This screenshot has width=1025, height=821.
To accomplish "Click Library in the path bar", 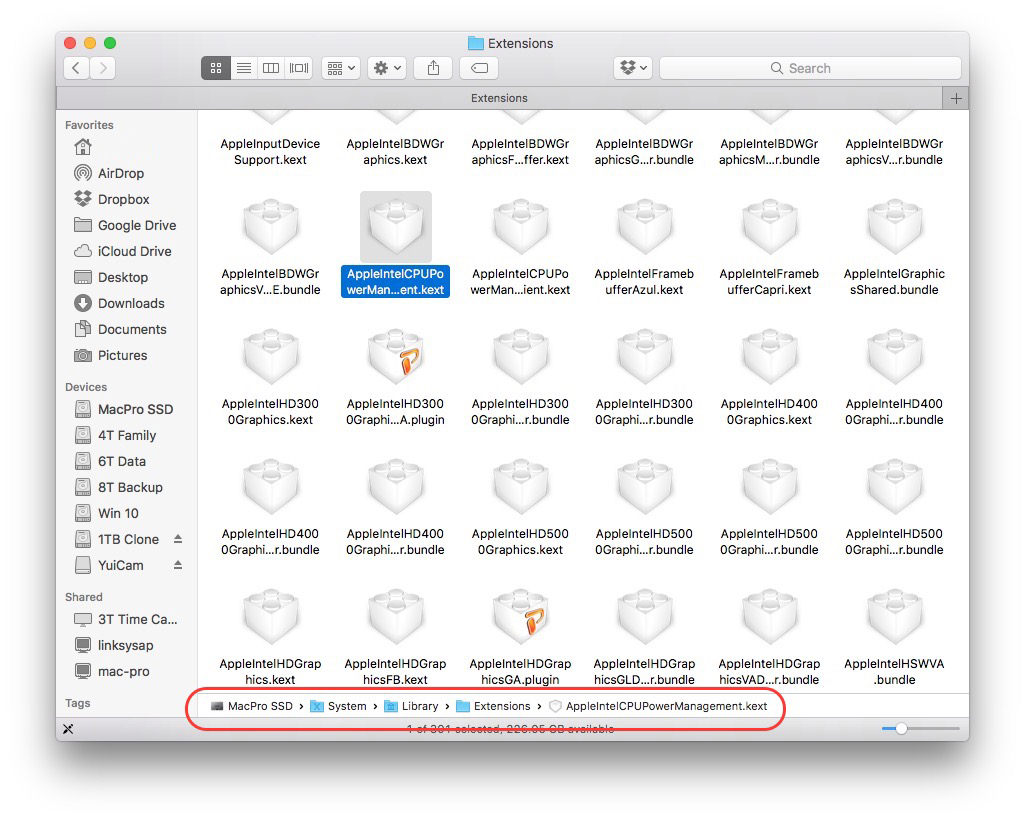I will [x=411, y=706].
